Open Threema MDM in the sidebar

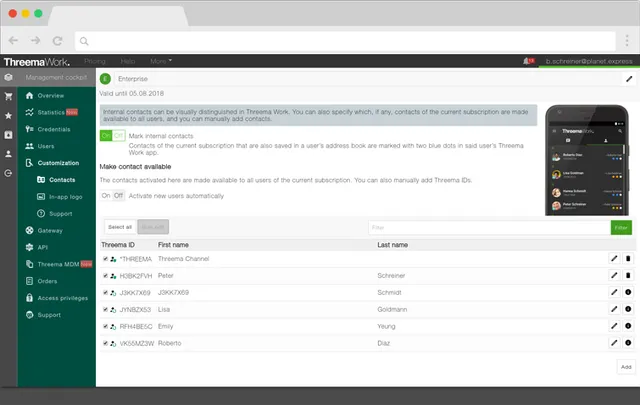(56, 264)
